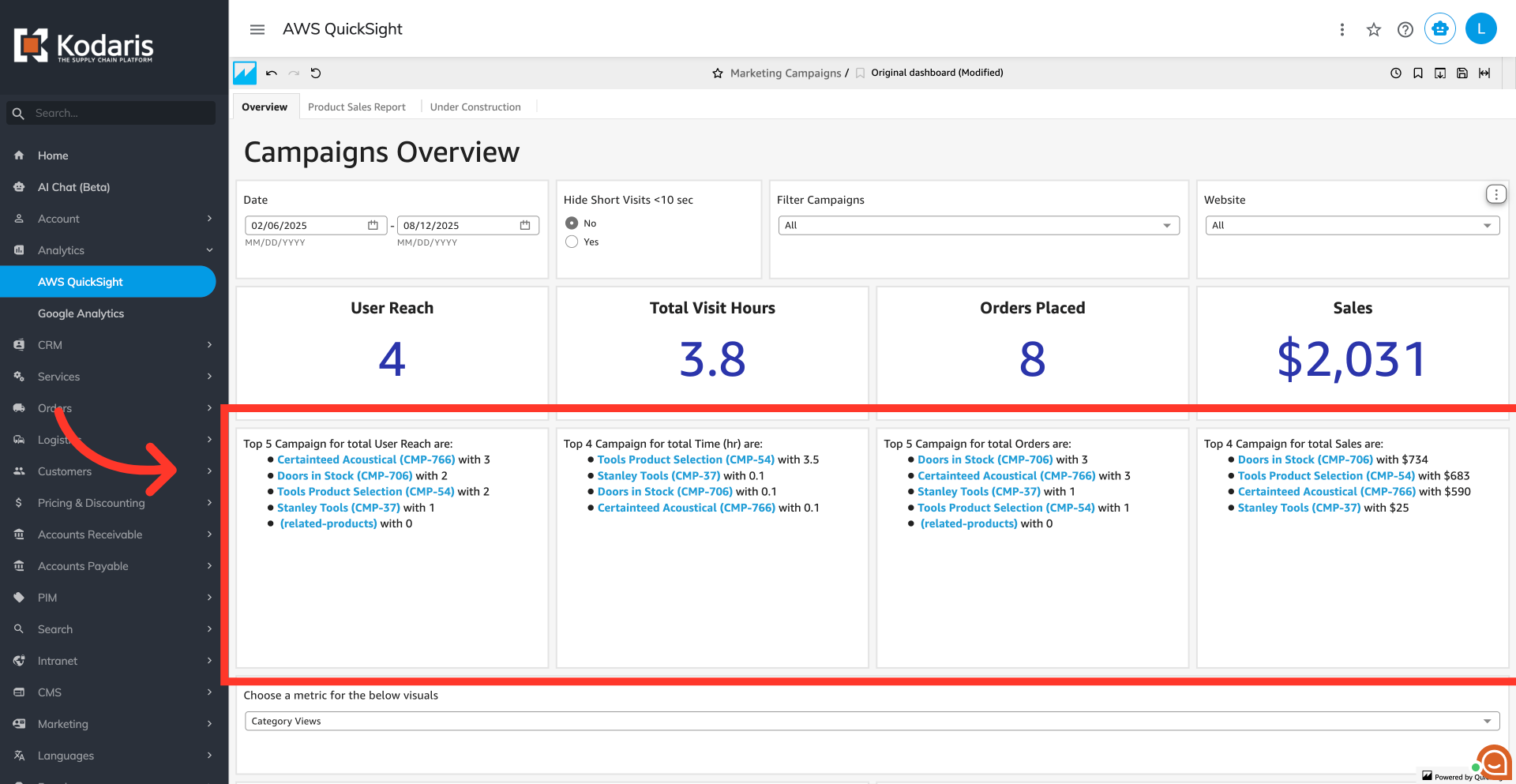Click Doors in Stock link in Sales list
1516x784 pixels.
[x=1305, y=460]
